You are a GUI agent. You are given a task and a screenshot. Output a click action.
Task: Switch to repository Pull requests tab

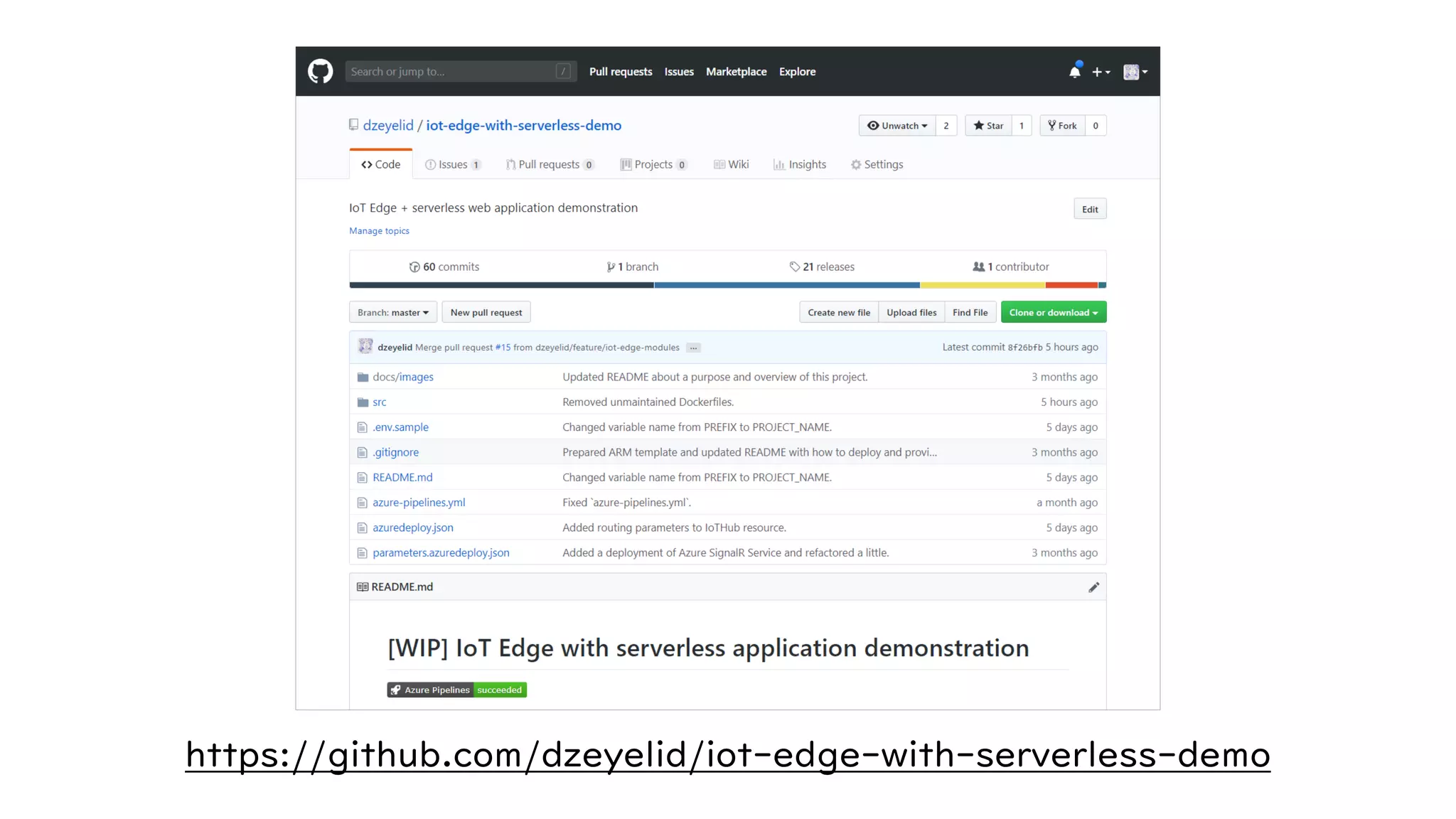coord(550,164)
